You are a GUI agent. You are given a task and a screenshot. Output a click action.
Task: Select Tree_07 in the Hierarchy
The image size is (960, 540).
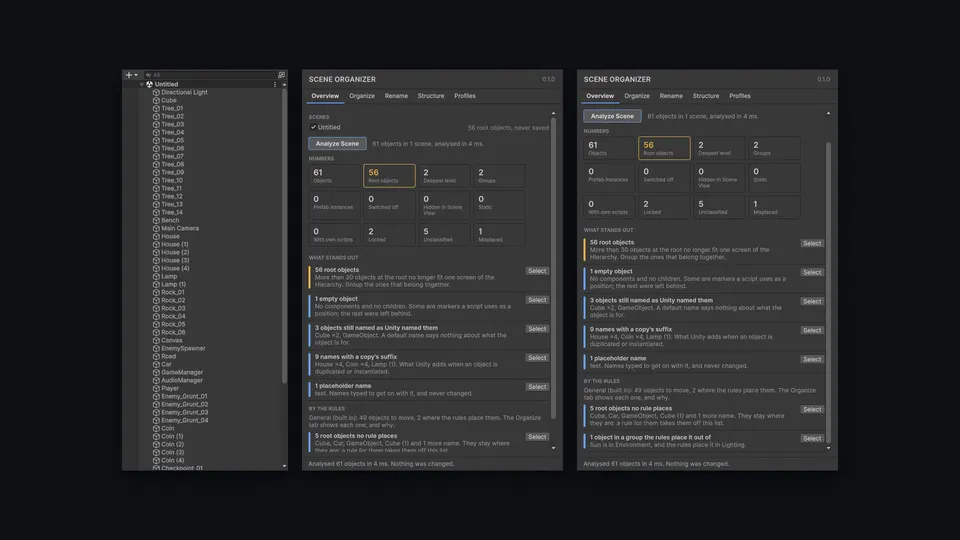(x=172, y=157)
